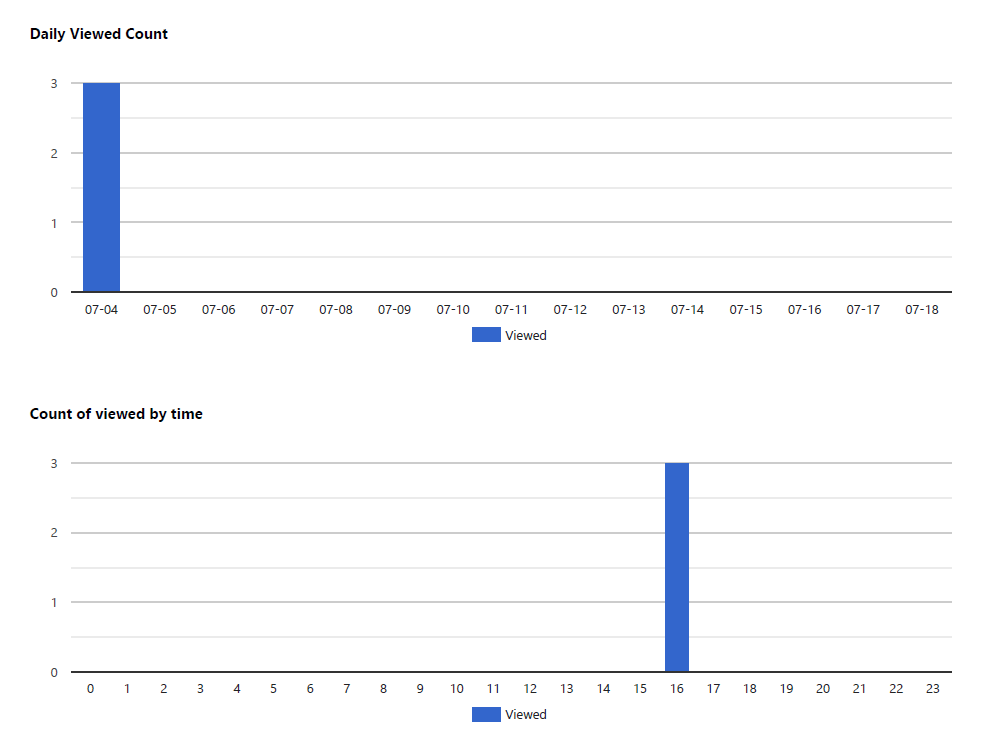Viewport: 996px width, 746px height.
Task: Click the Daily Viewed Count heading
Action: tap(99, 34)
